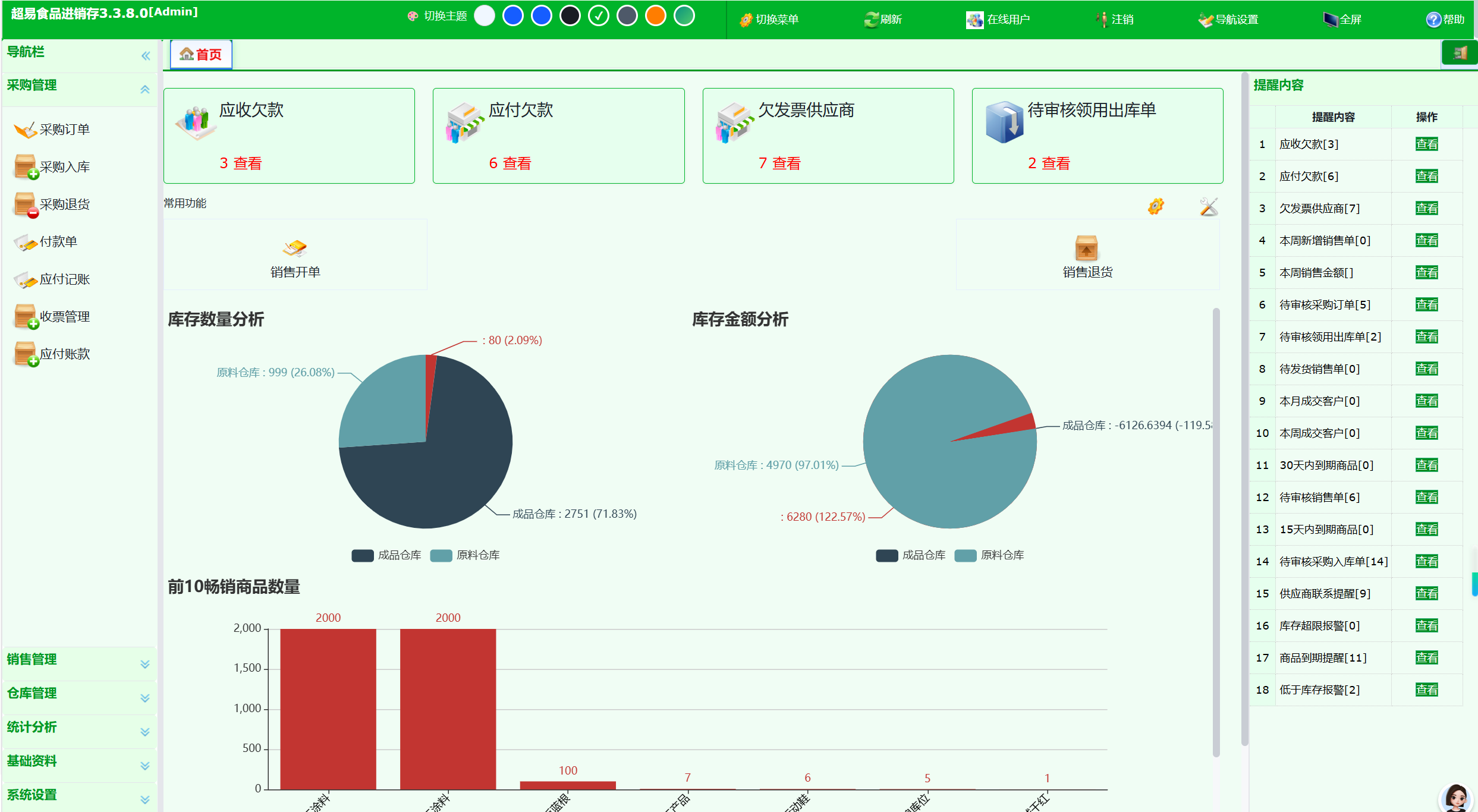
Task: Choose the orange theme color swatch
Action: click(656, 16)
